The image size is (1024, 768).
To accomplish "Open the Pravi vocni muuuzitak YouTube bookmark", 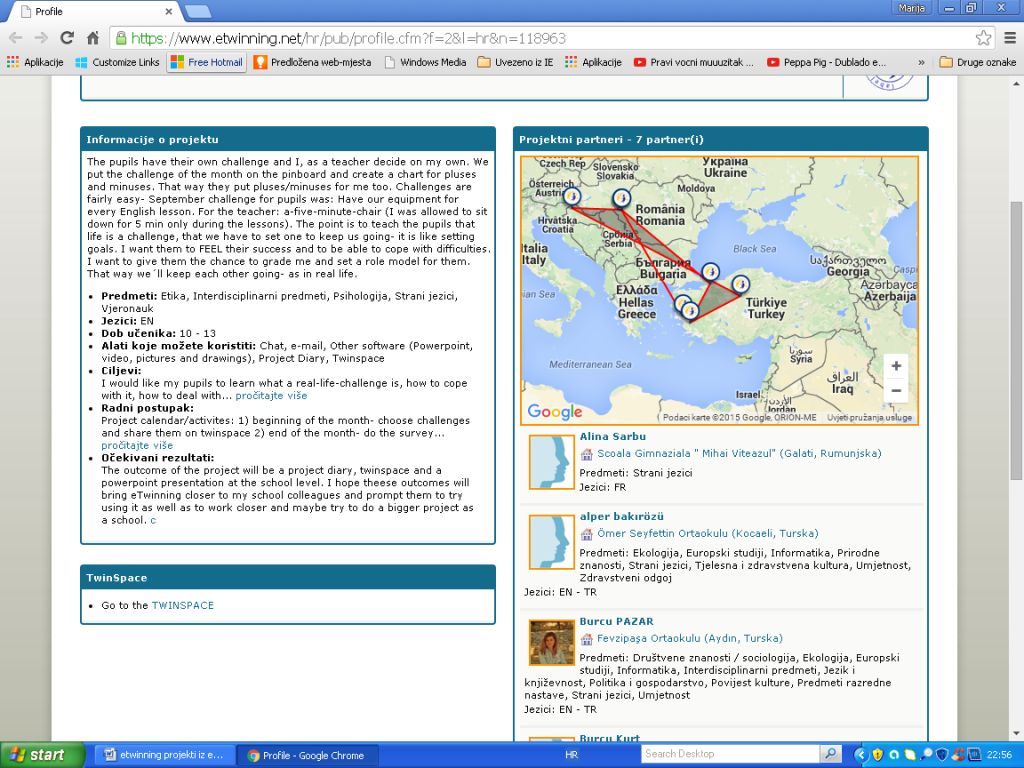I will pyautogui.click(x=694, y=62).
